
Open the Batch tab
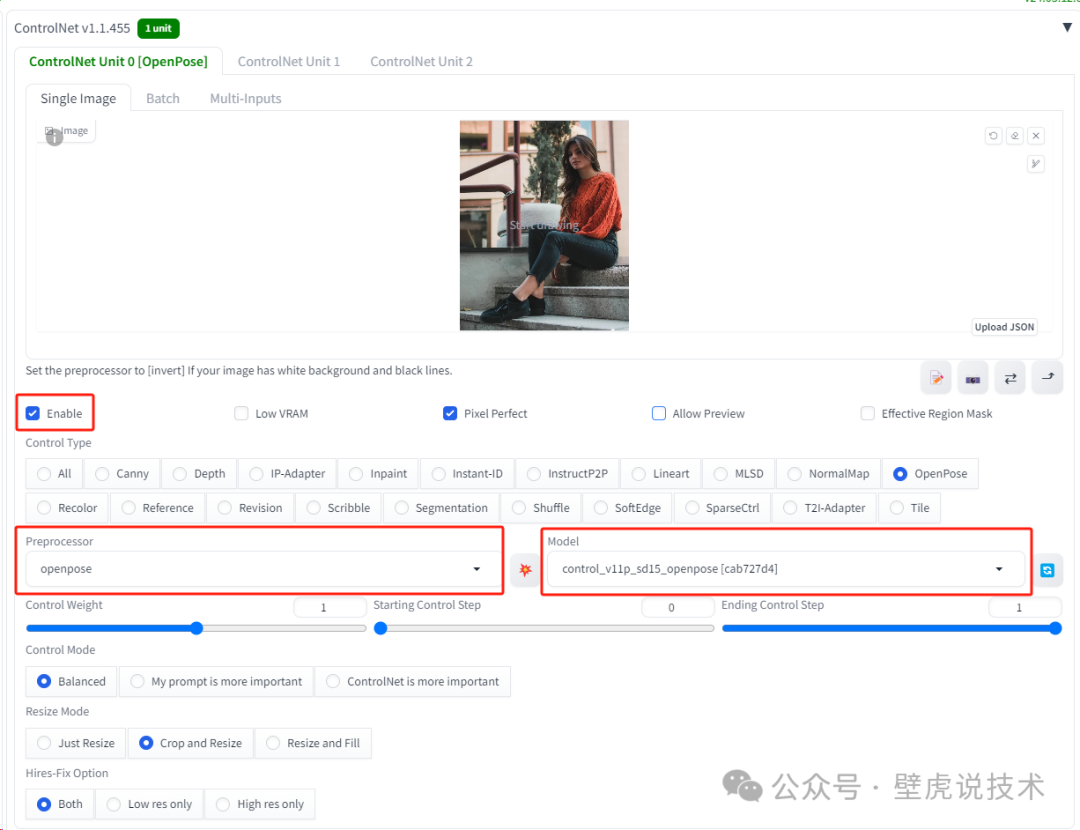click(x=163, y=98)
